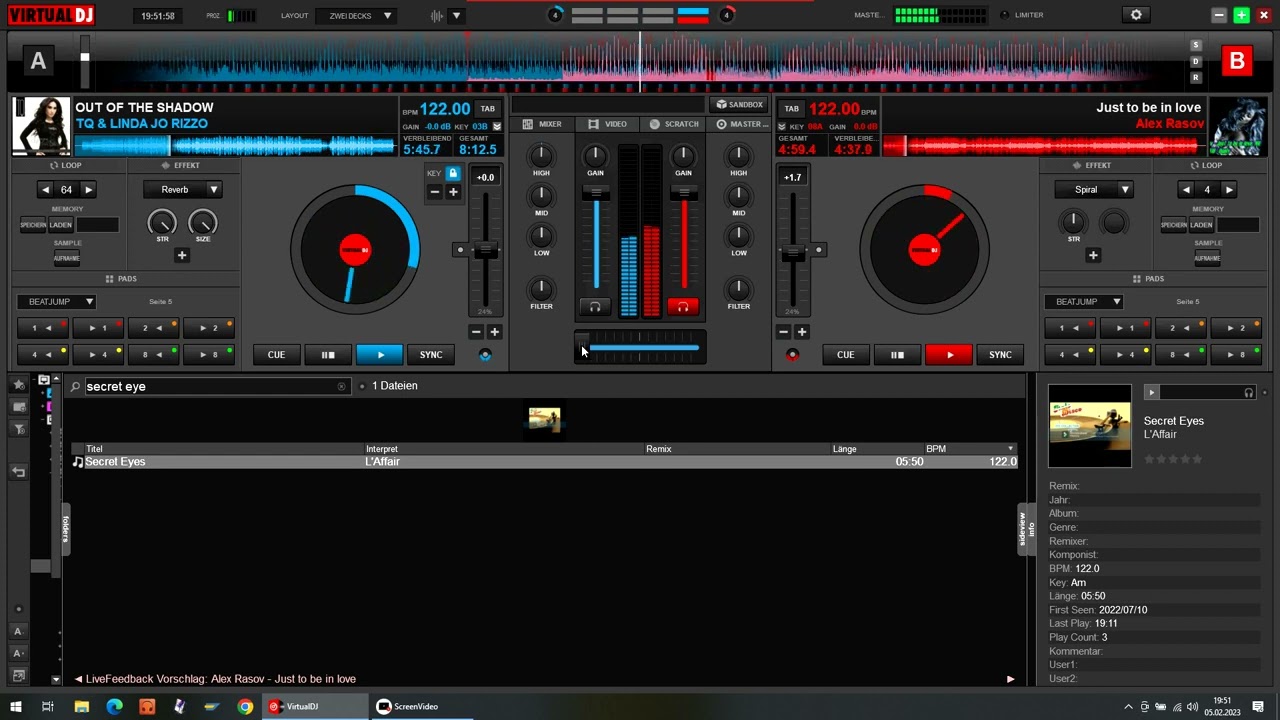Click SYNC on deck A
Screen dimensions: 1280x720
pyautogui.click(x=431, y=355)
